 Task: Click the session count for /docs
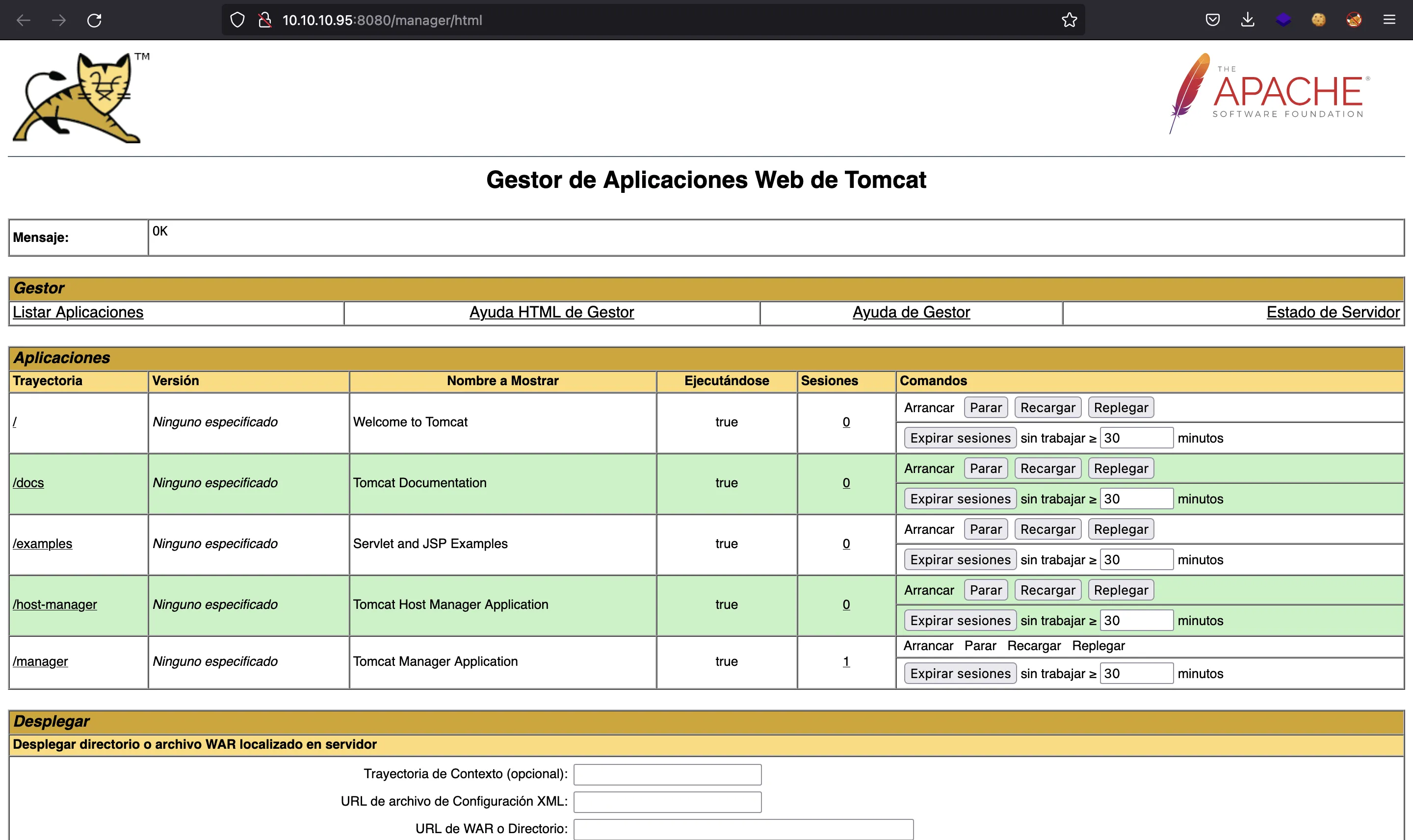point(846,483)
